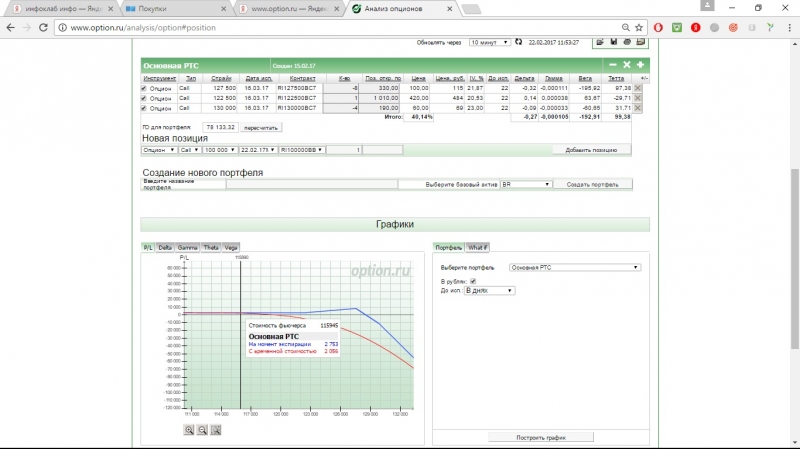Image resolution: width=800 pixels, height=449 pixels.
Task: Sort by the Страйк column header
Action: 221,79
